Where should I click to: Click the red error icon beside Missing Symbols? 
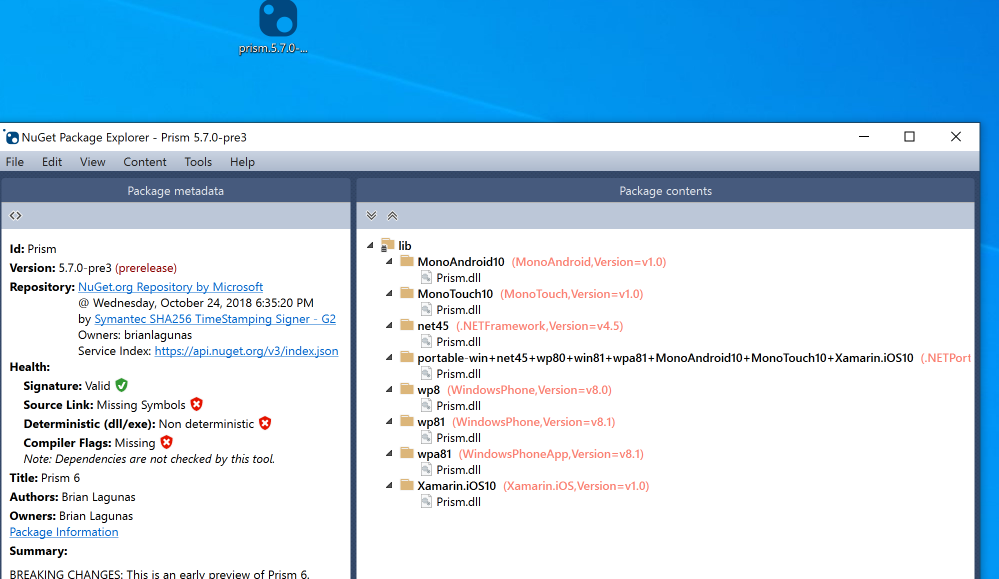click(196, 403)
